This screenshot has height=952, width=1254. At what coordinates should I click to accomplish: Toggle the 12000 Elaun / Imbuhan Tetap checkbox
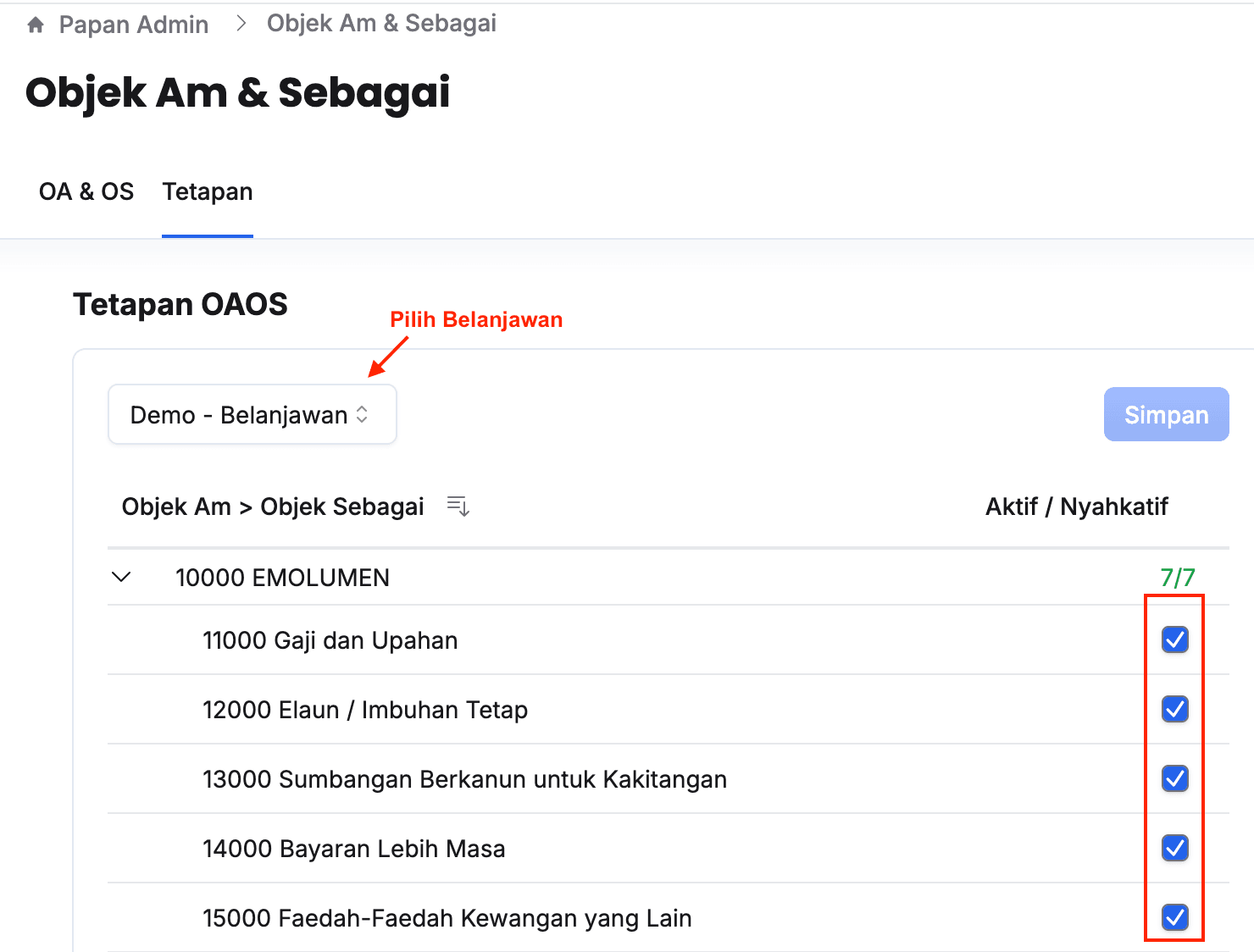coord(1174,709)
